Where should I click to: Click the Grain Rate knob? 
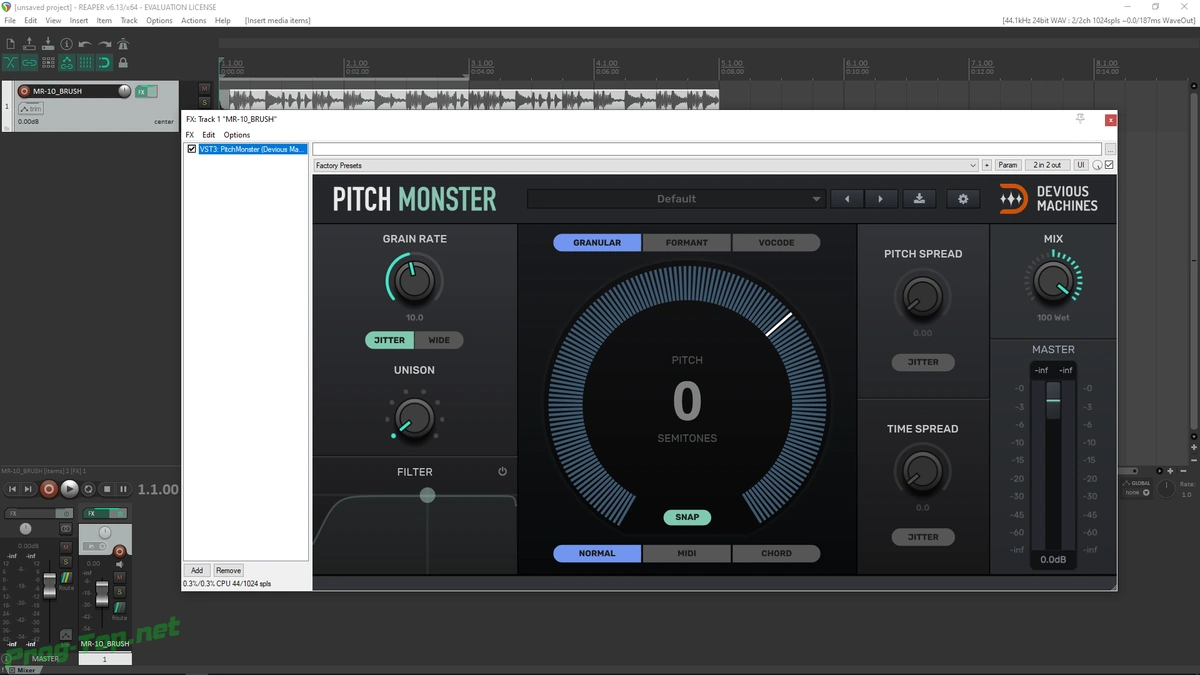[x=414, y=281]
